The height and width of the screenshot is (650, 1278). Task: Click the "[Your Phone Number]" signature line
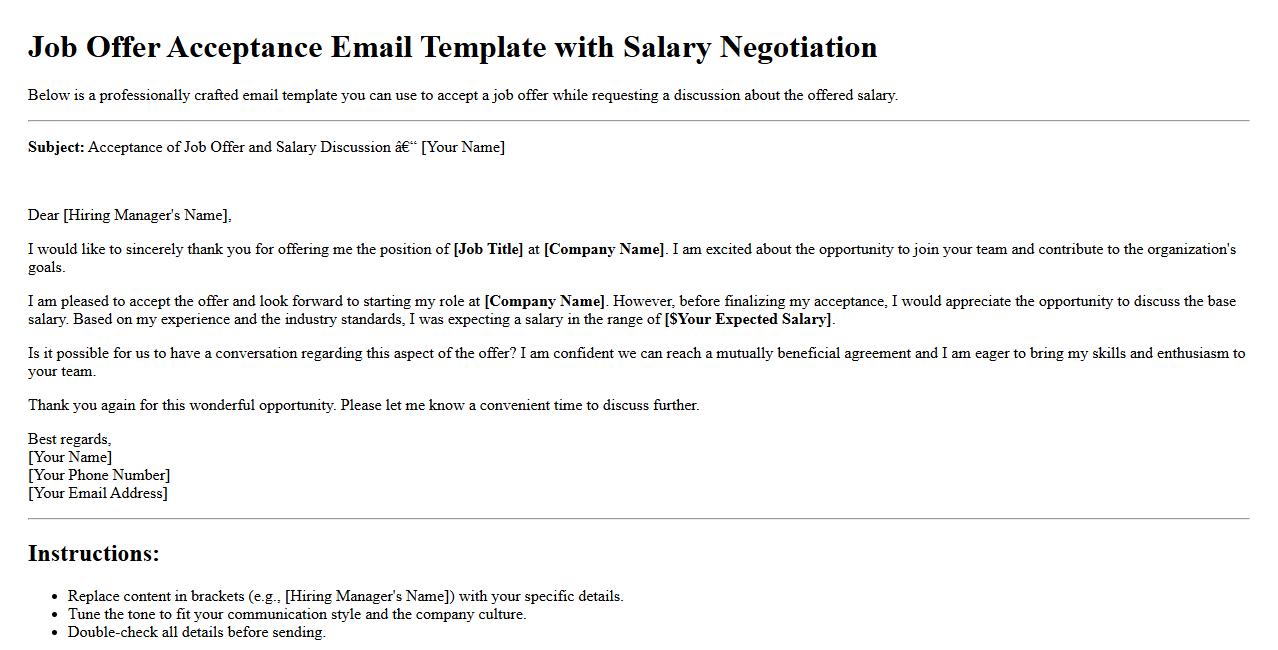(99, 475)
